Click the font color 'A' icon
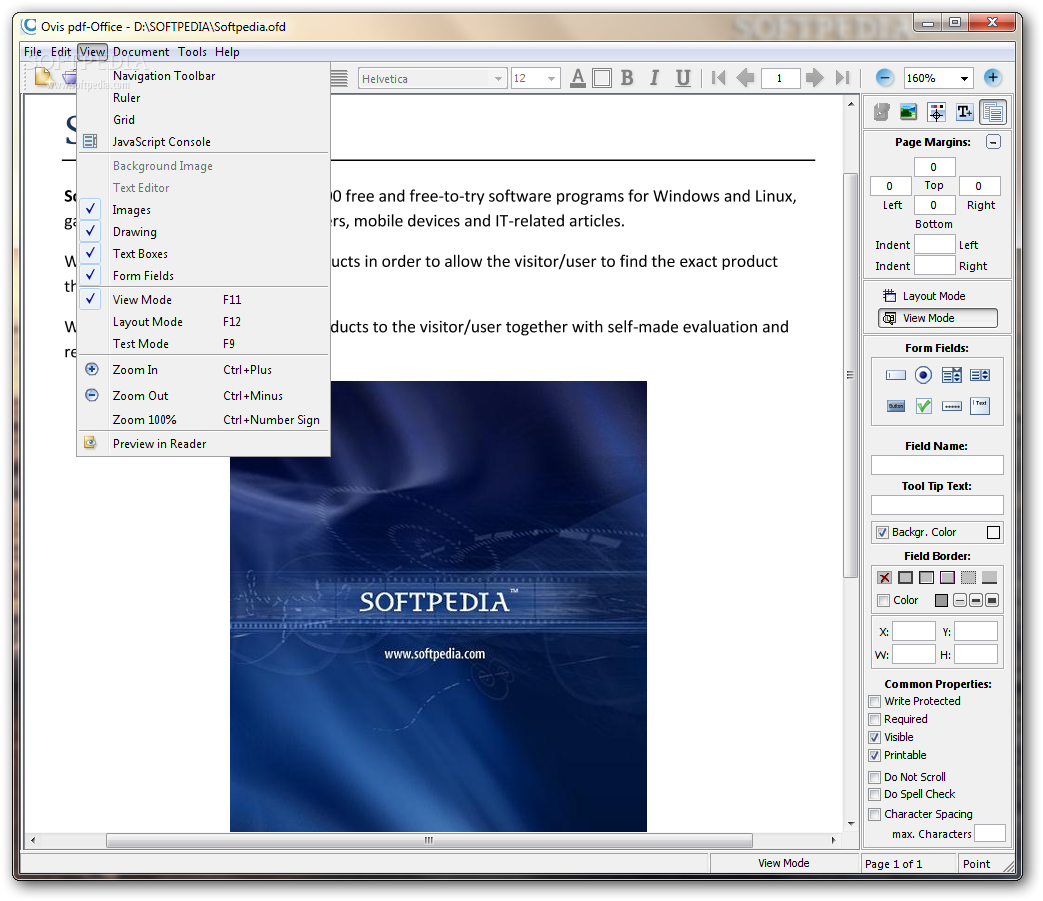This screenshot has height=901, width=1043. click(578, 78)
